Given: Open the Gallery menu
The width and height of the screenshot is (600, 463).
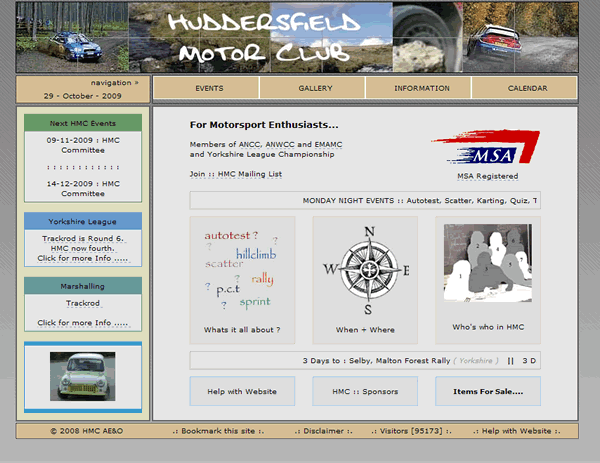Looking at the screenshot, I should (315, 89).
